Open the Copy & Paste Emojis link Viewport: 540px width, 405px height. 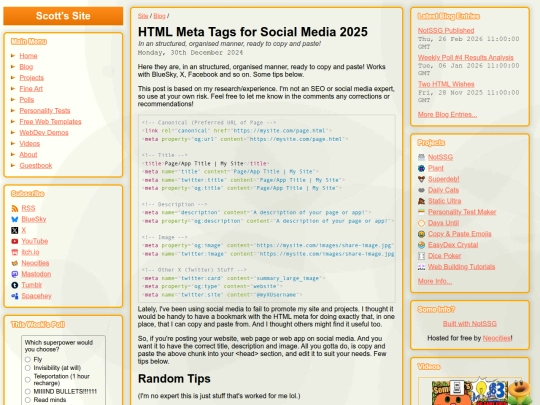[x=460, y=234]
